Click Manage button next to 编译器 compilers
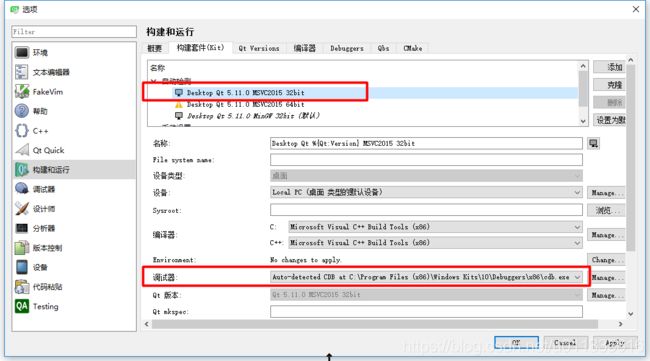This screenshot has height=361, width=650. [x=606, y=235]
